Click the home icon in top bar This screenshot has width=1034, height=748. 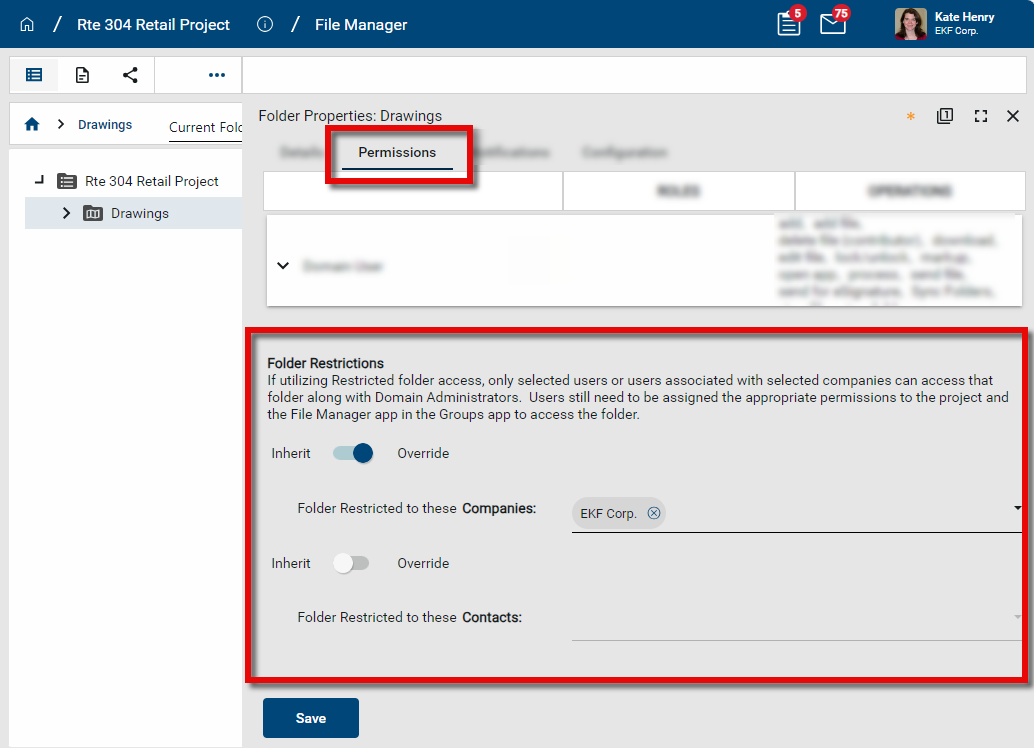27,24
